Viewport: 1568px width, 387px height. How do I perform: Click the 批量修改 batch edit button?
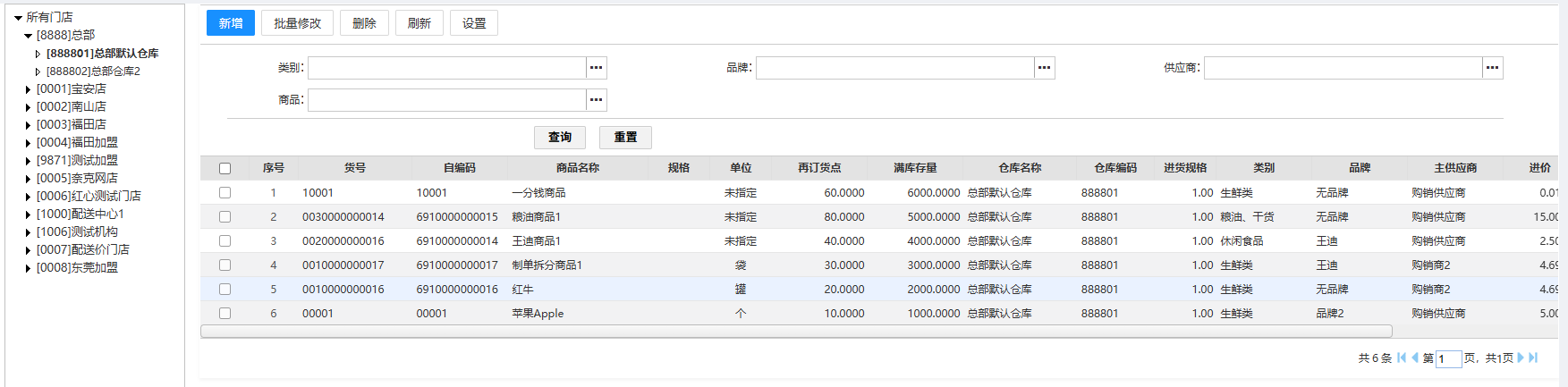[297, 23]
